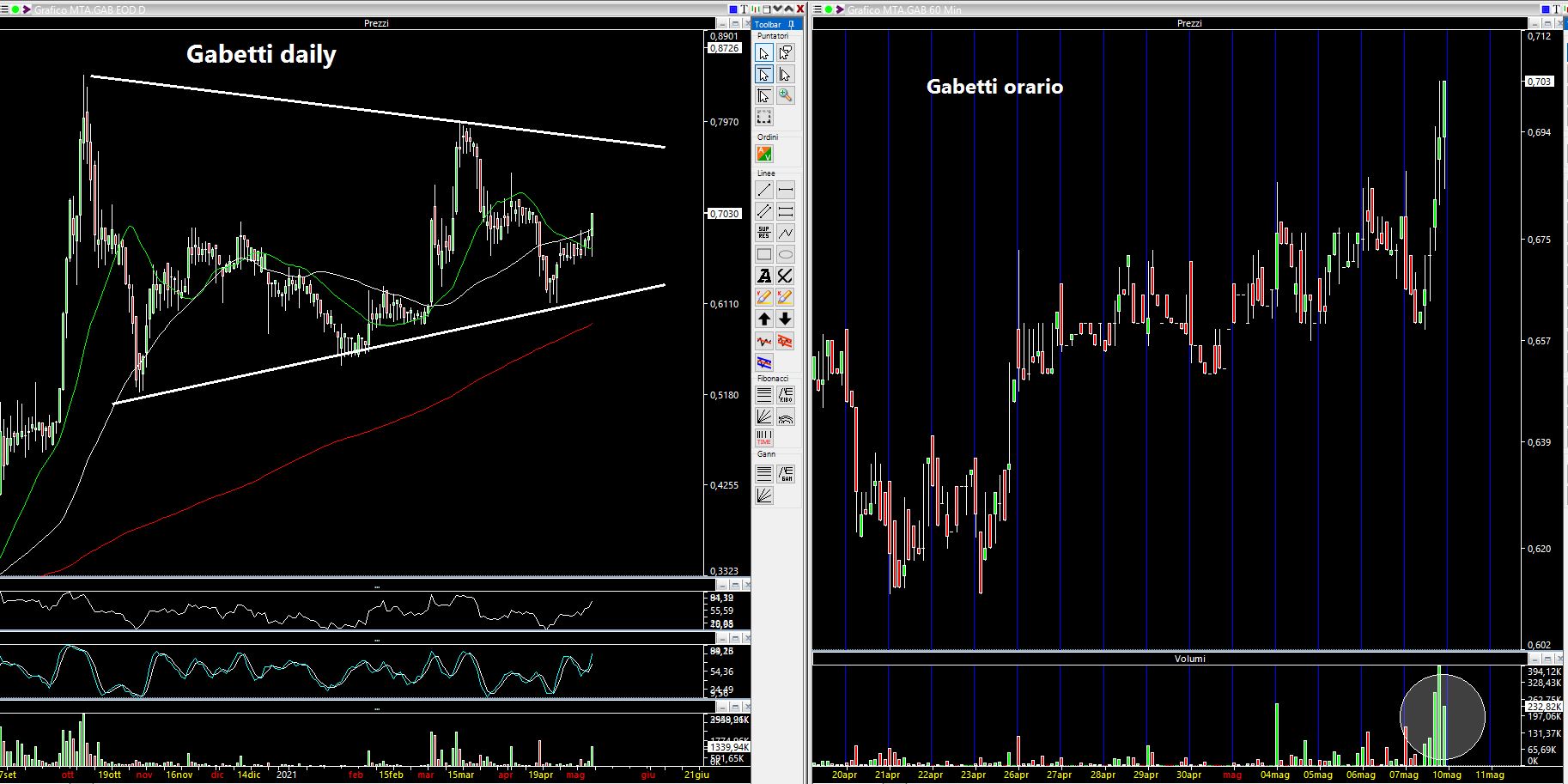Screen dimensions: 1568x784
Task: Choose the diagonal trend line tool
Action: pyautogui.click(x=763, y=190)
